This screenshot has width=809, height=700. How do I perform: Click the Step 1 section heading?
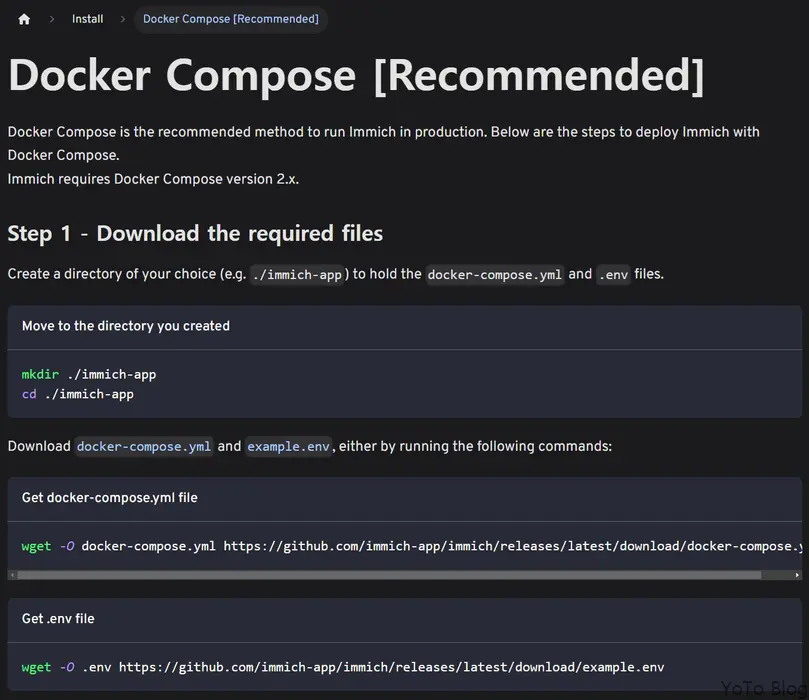(195, 233)
